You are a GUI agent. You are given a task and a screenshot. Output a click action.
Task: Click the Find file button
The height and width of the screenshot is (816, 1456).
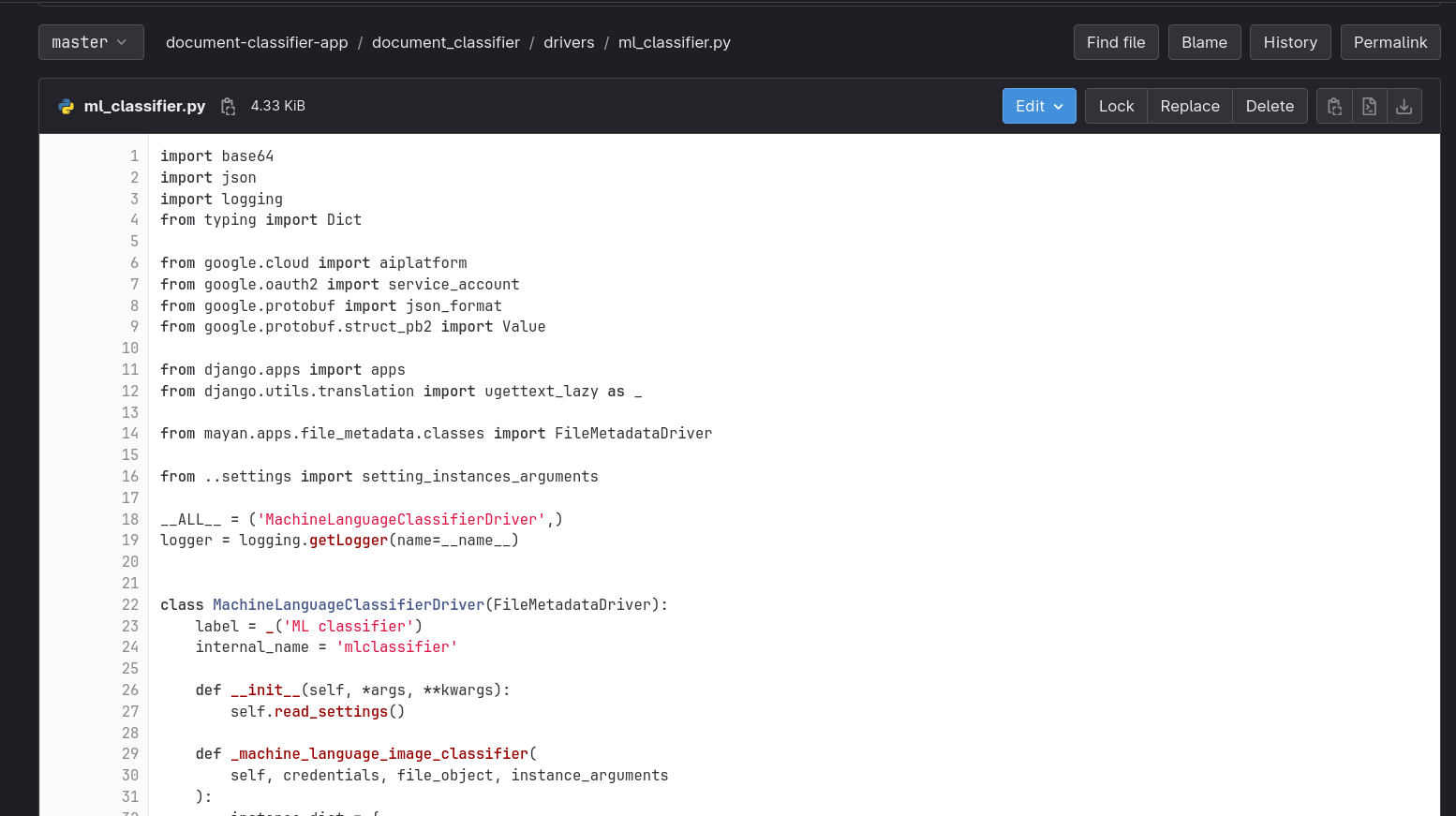[x=1116, y=42]
